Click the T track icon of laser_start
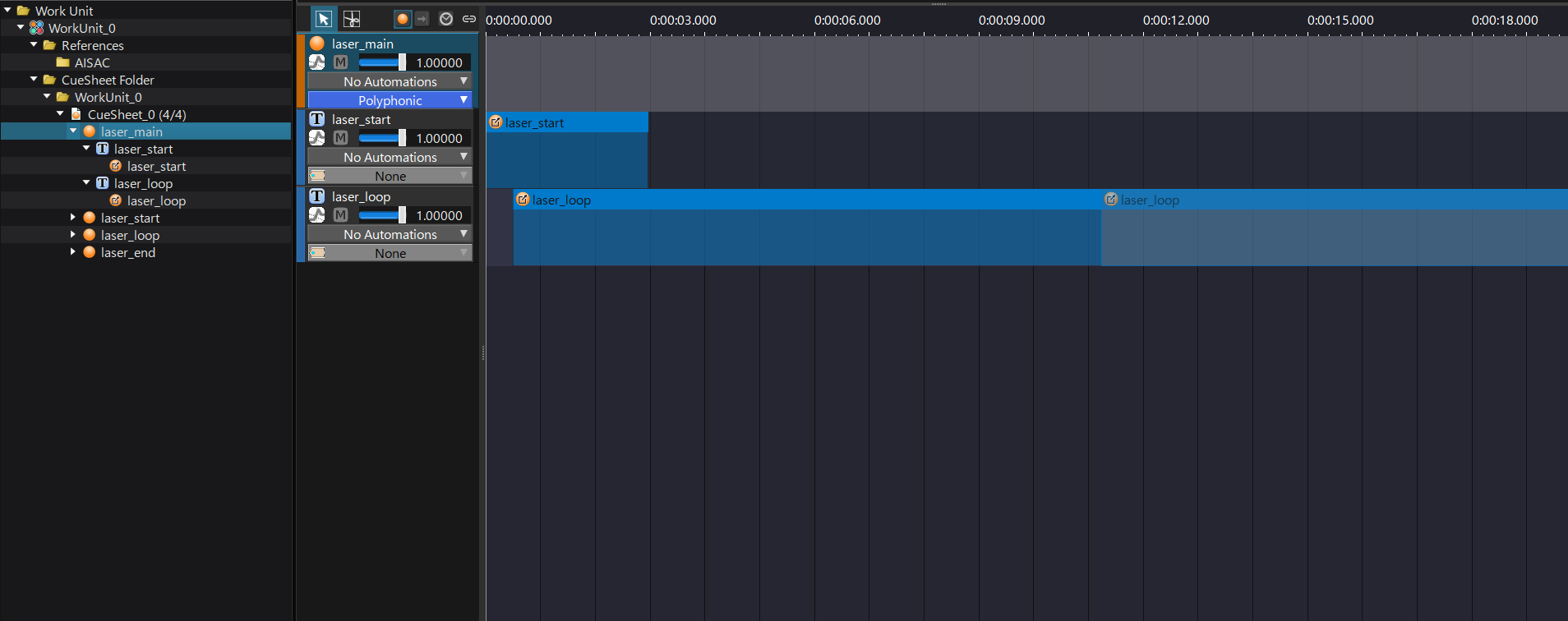Image resolution: width=1568 pixels, height=621 pixels. coord(317,119)
